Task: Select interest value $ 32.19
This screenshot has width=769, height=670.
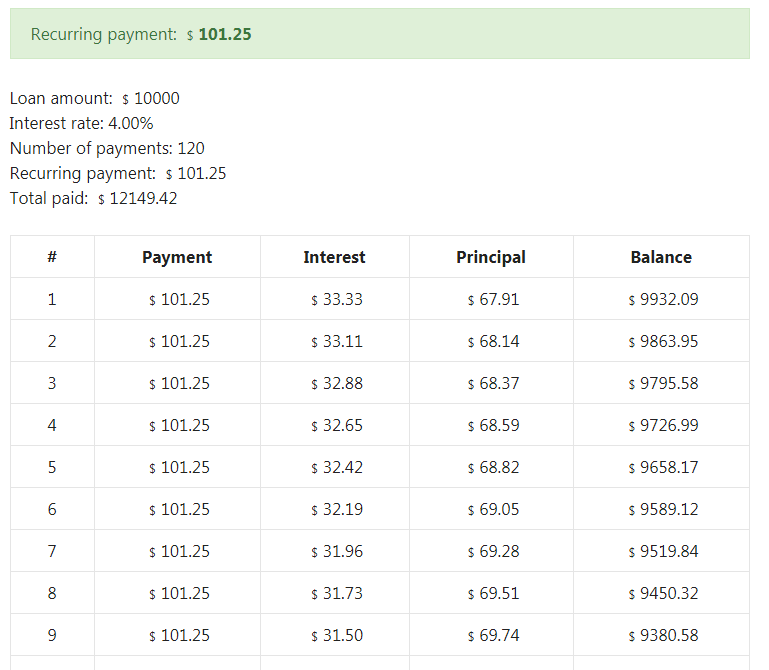Action: (x=337, y=510)
